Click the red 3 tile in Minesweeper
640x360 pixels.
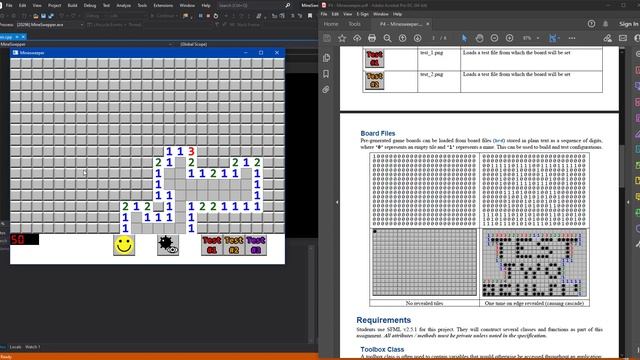tap(191, 151)
